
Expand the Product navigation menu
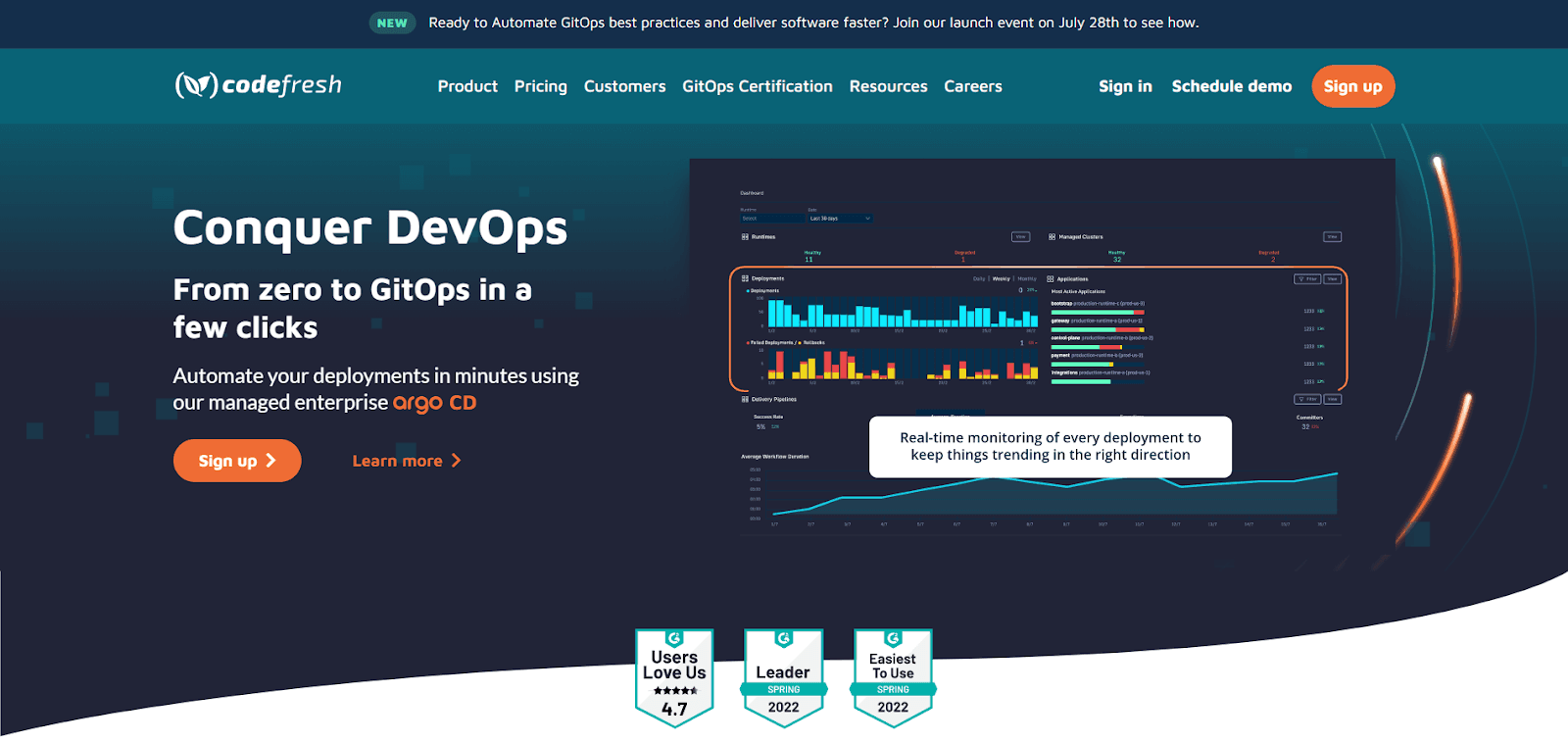(467, 86)
